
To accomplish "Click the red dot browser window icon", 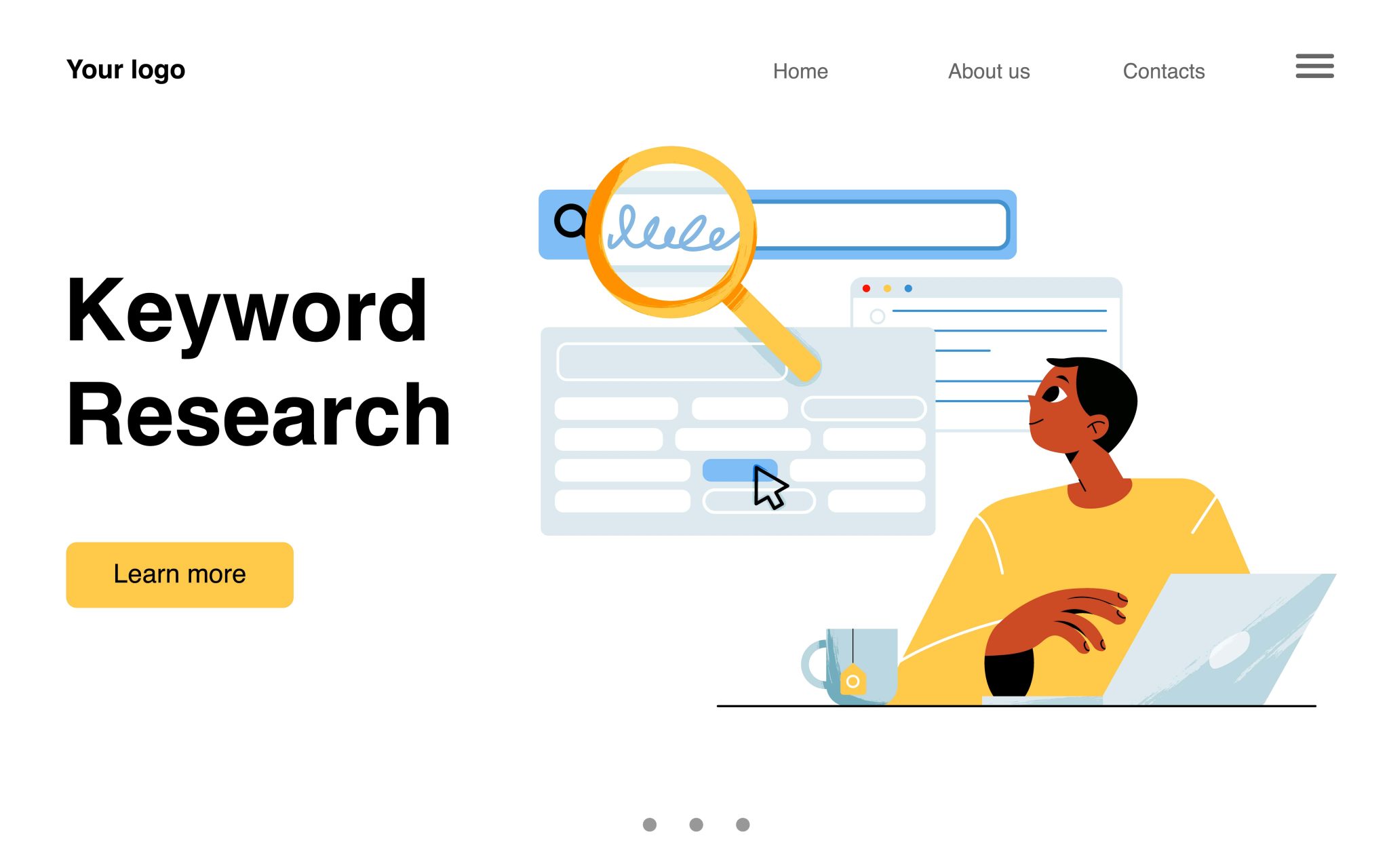I will [x=866, y=290].
